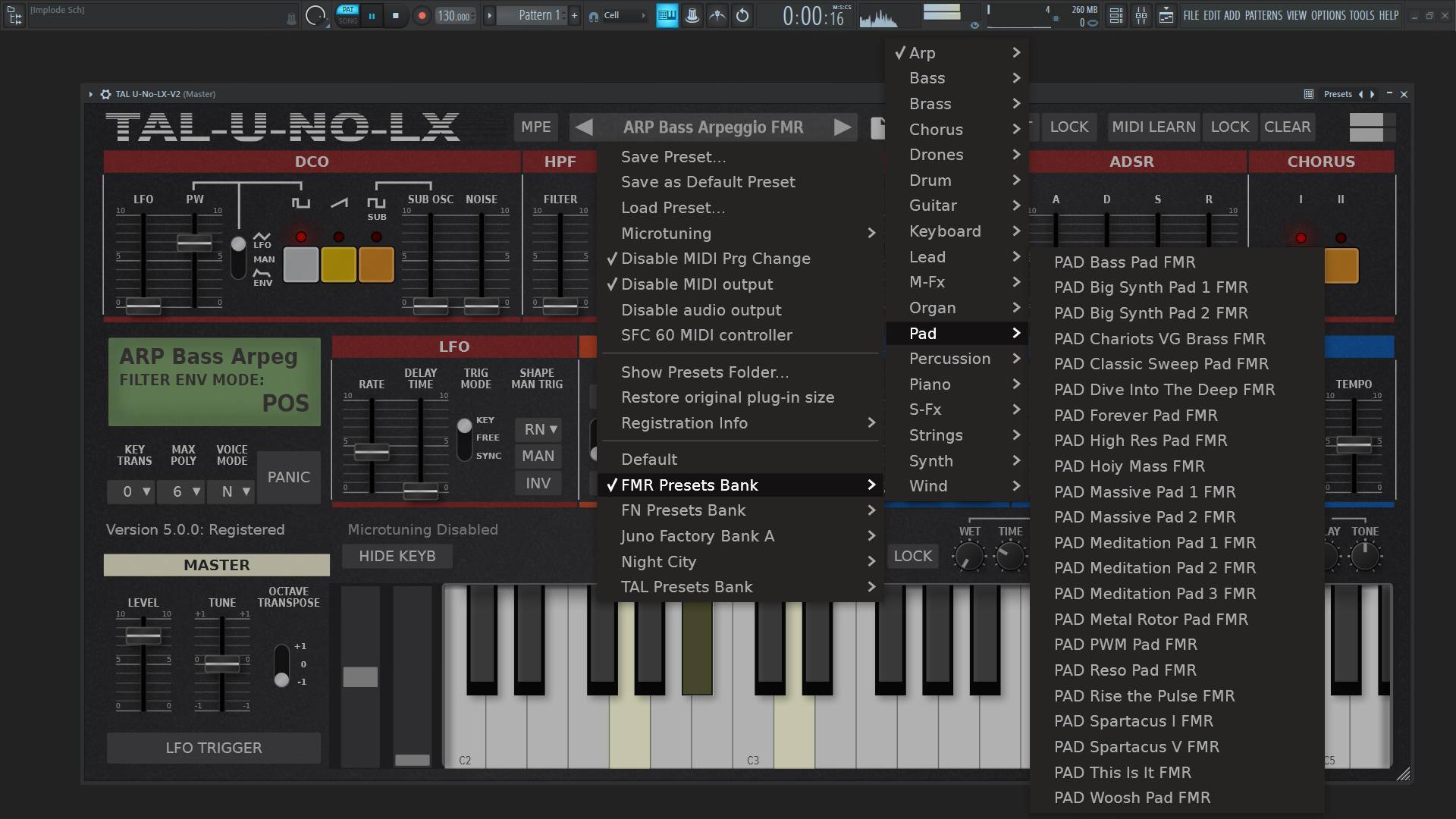
Task: Click the MASTER LEVEL slider handle
Action: coord(143,636)
